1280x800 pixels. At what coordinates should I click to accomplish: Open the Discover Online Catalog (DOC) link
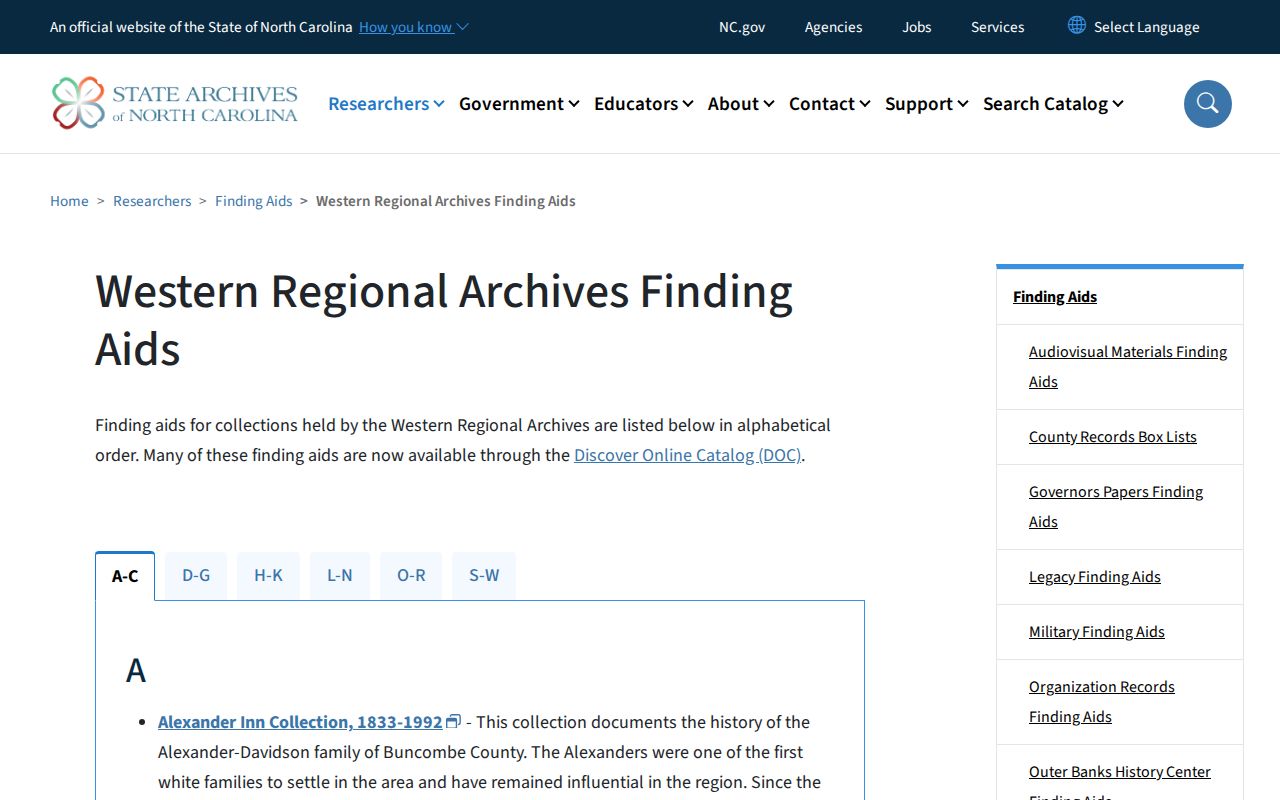click(688, 455)
